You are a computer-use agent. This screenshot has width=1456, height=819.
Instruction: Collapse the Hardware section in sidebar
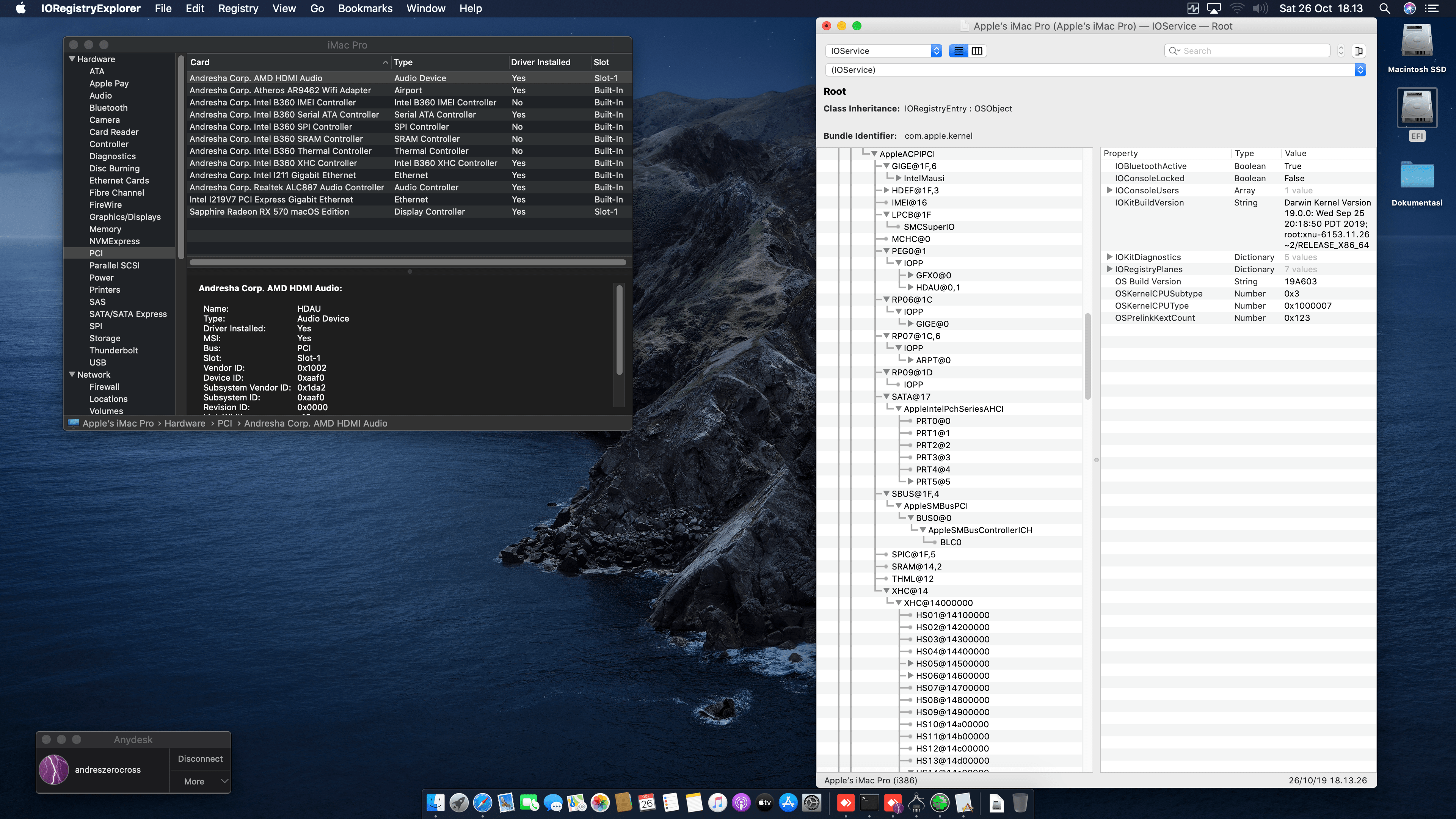click(x=72, y=59)
